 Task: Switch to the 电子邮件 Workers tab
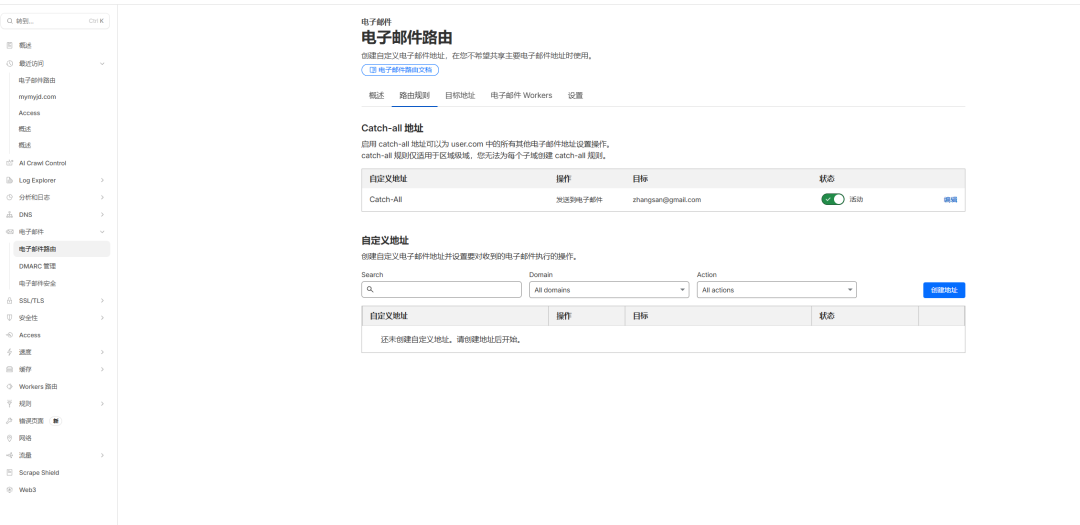point(521,96)
